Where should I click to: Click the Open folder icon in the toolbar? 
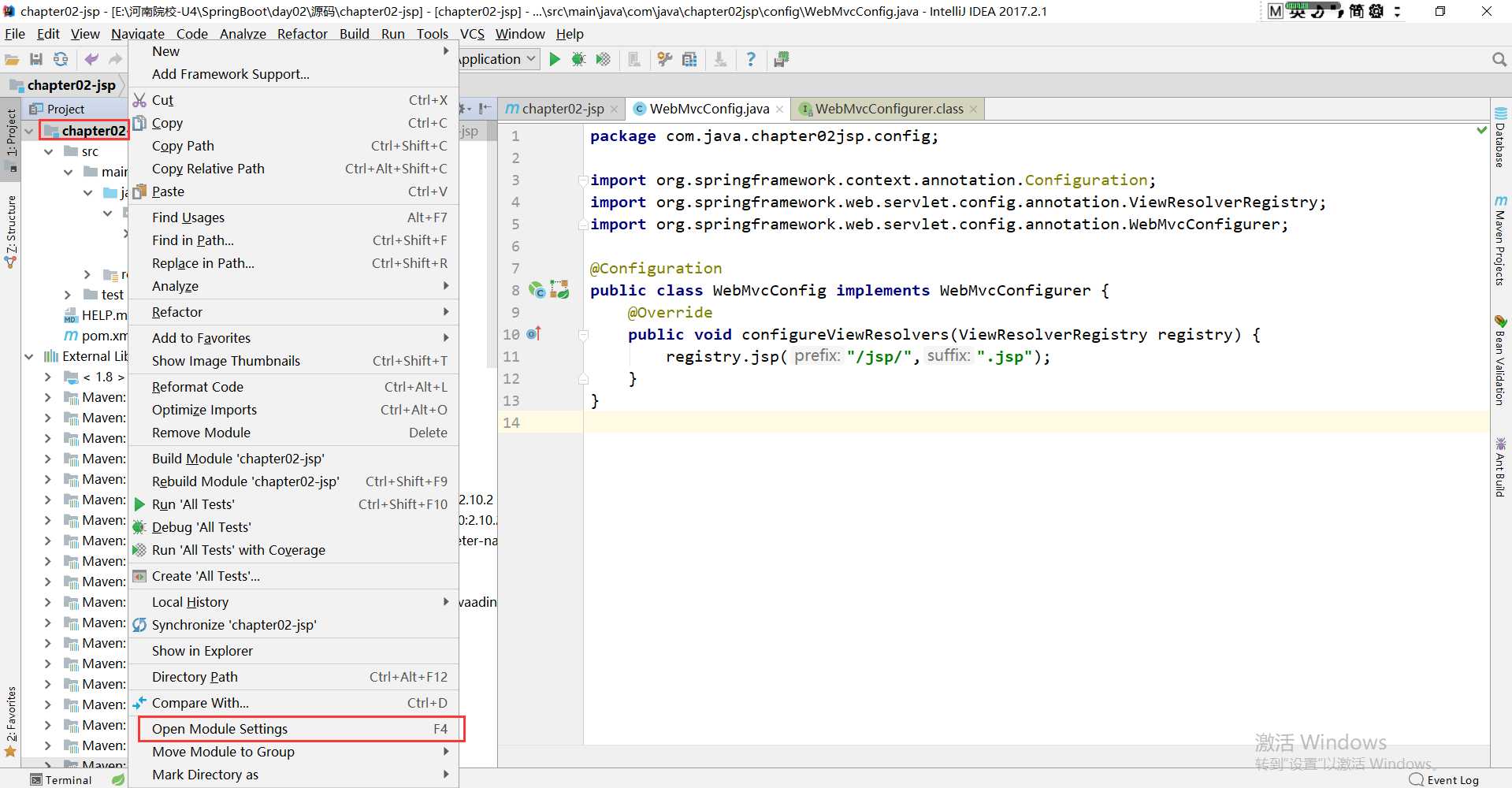coord(12,60)
